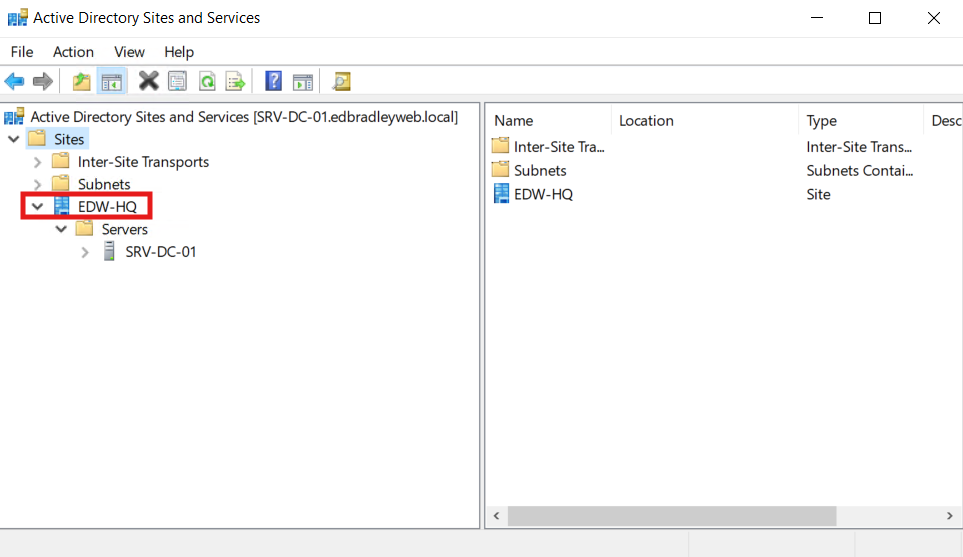
Task: Select Servers label in the tree
Action: click(125, 230)
